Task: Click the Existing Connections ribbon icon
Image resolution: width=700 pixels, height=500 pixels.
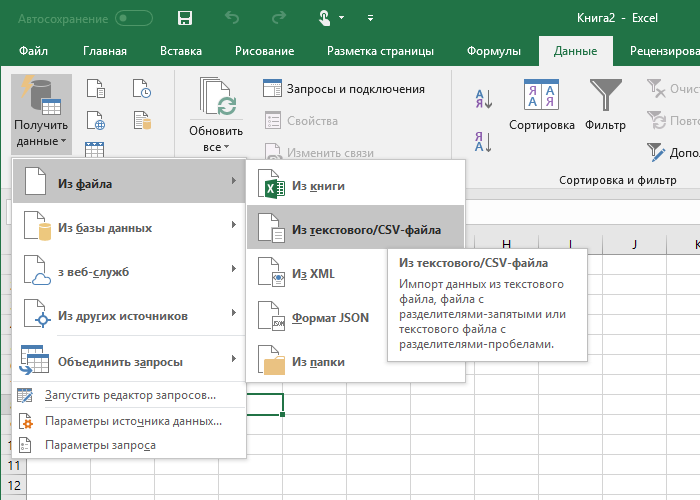Action: pos(142,121)
